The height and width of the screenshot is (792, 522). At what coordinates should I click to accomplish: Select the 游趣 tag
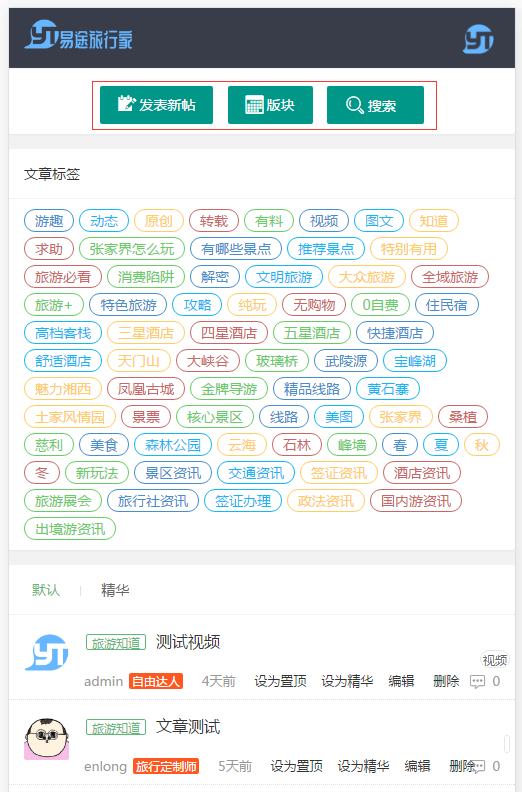(x=49, y=221)
